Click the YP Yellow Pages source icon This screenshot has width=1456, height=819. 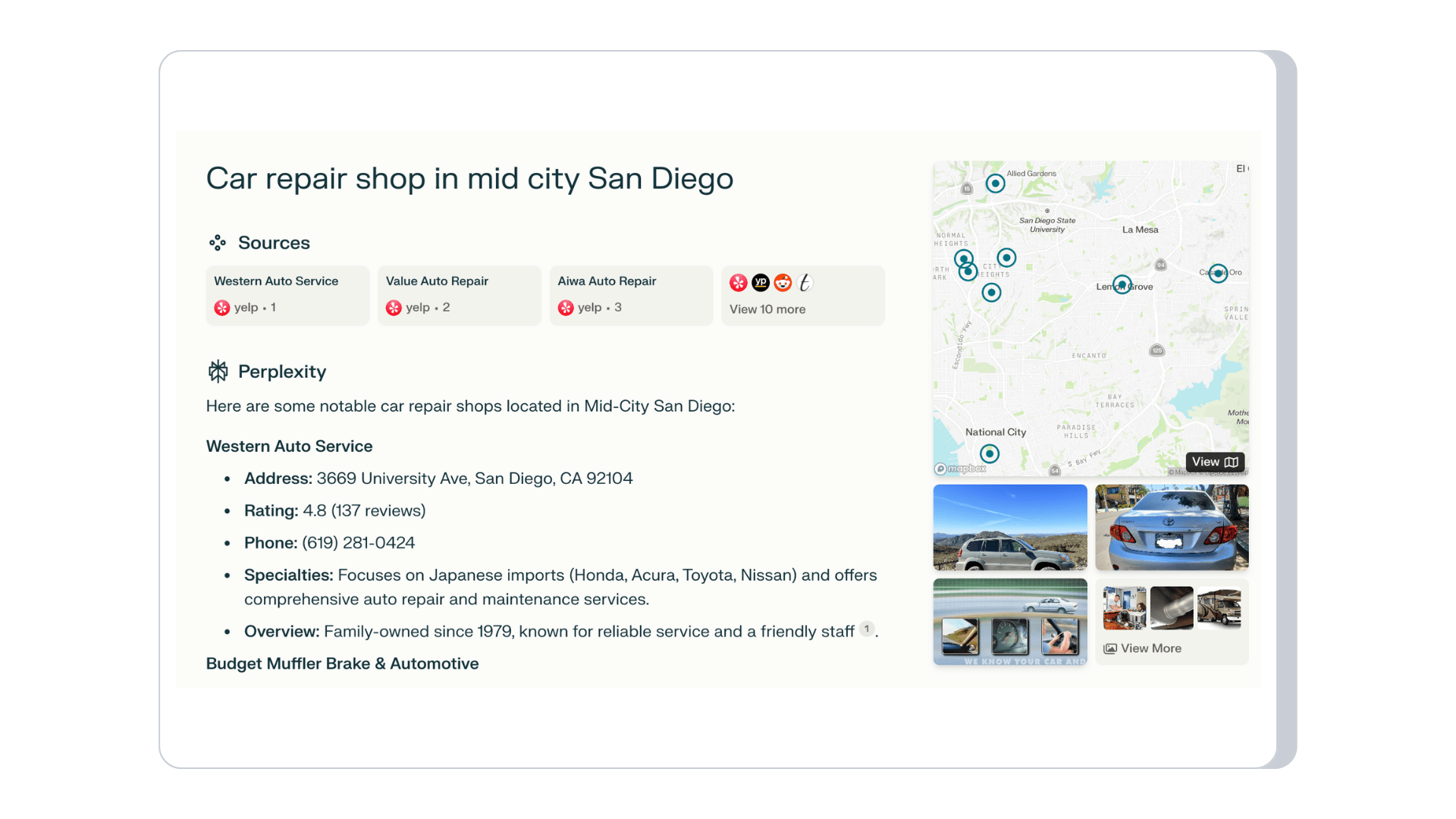761,283
